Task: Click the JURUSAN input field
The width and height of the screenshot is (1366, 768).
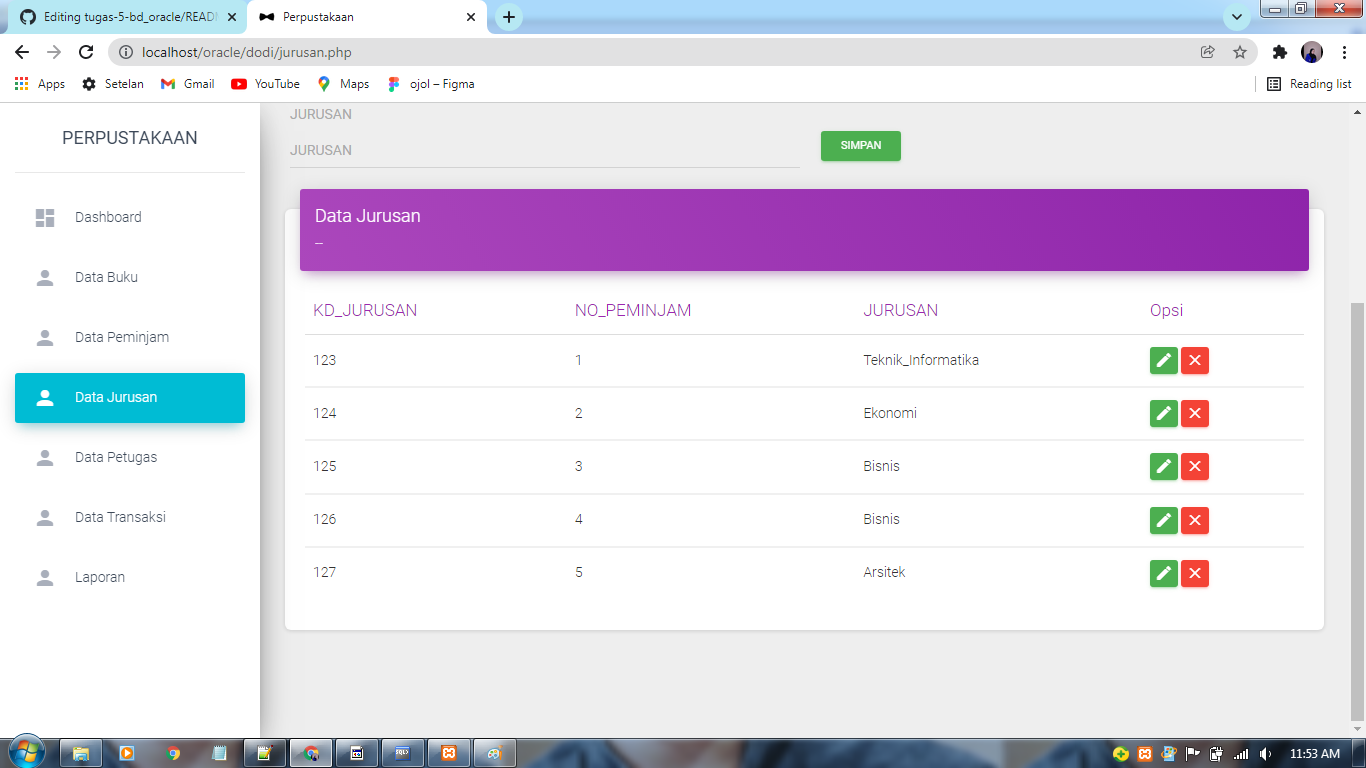Action: point(545,150)
